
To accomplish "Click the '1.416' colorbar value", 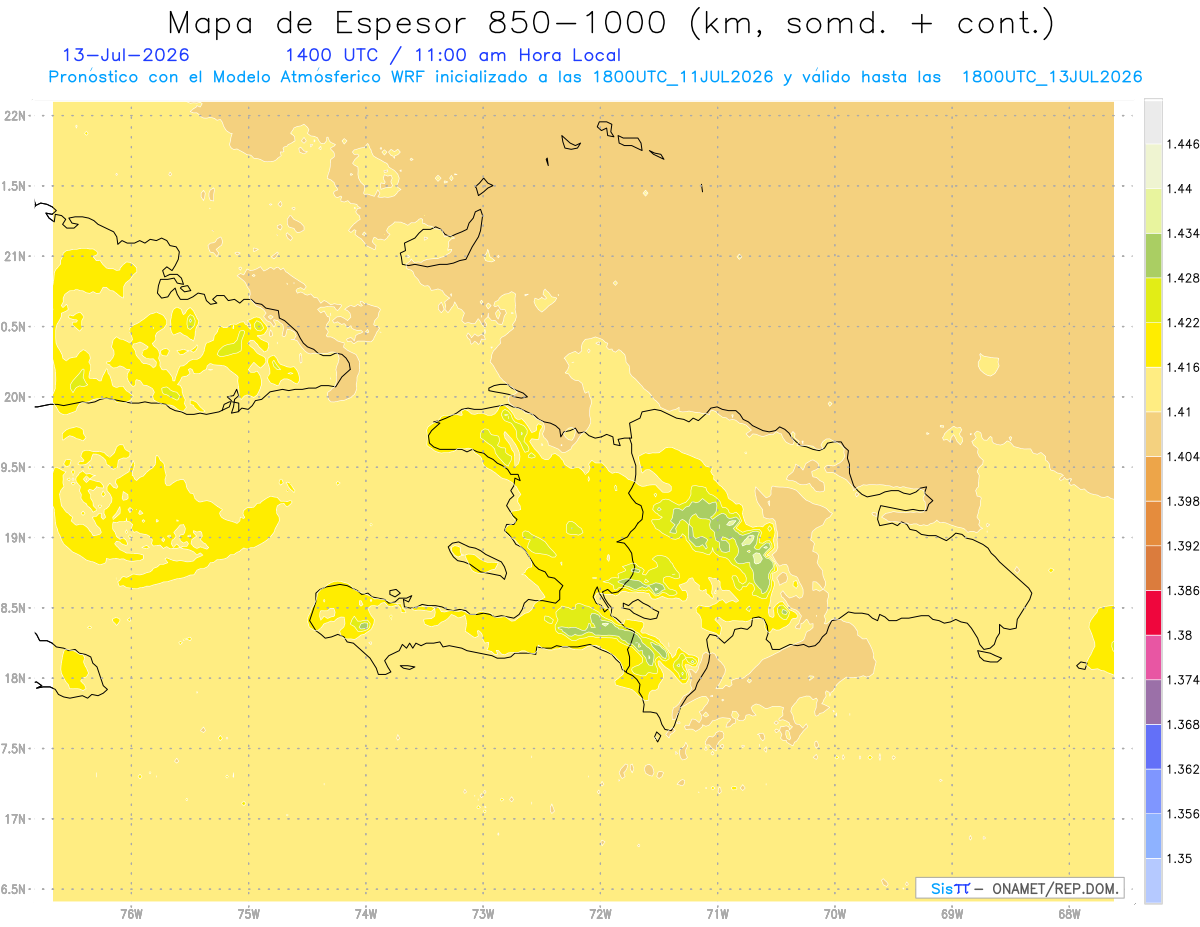I will coord(1183,367).
